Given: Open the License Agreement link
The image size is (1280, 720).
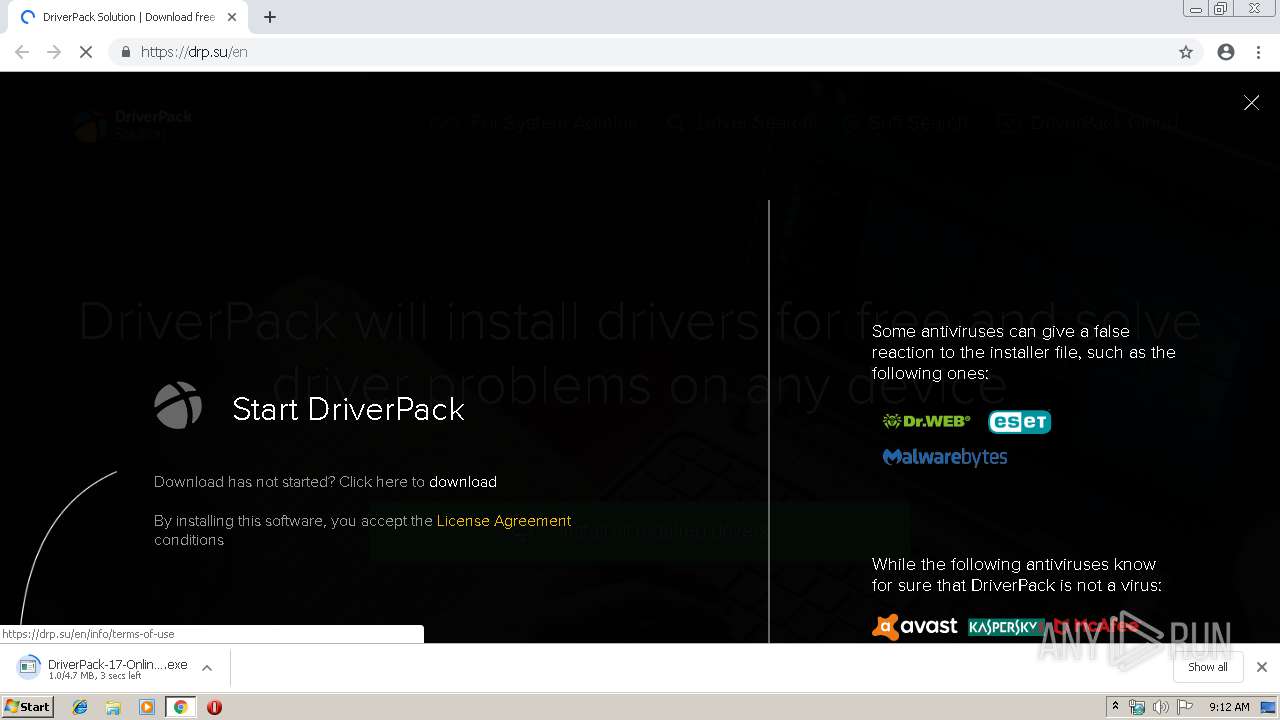Looking at the screenshot, I should point(504,521).
